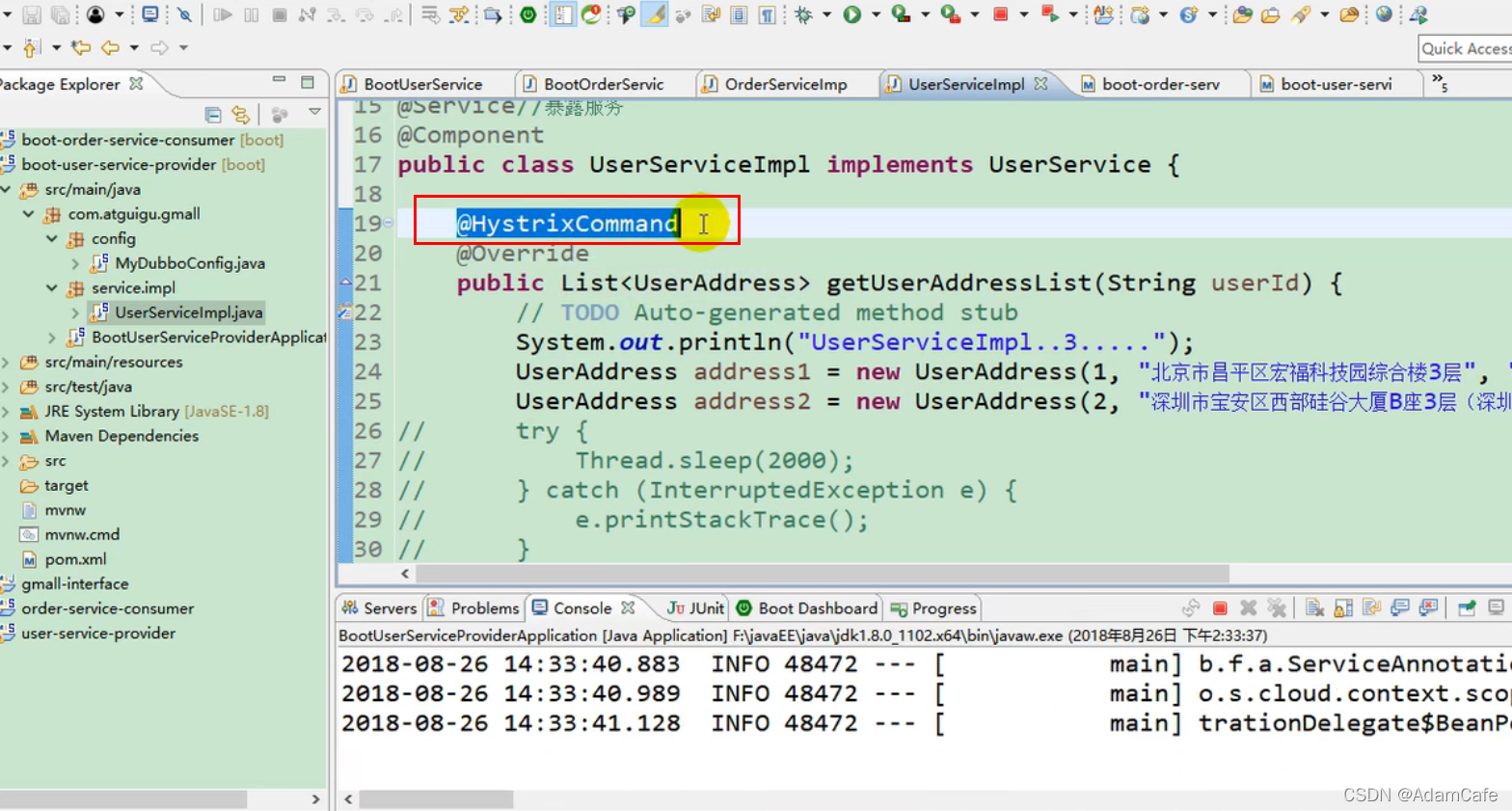Viewport: 1512px width, 811px height.
Task: Click the Quick Access search field
Action: click(x=1465, y=48)
